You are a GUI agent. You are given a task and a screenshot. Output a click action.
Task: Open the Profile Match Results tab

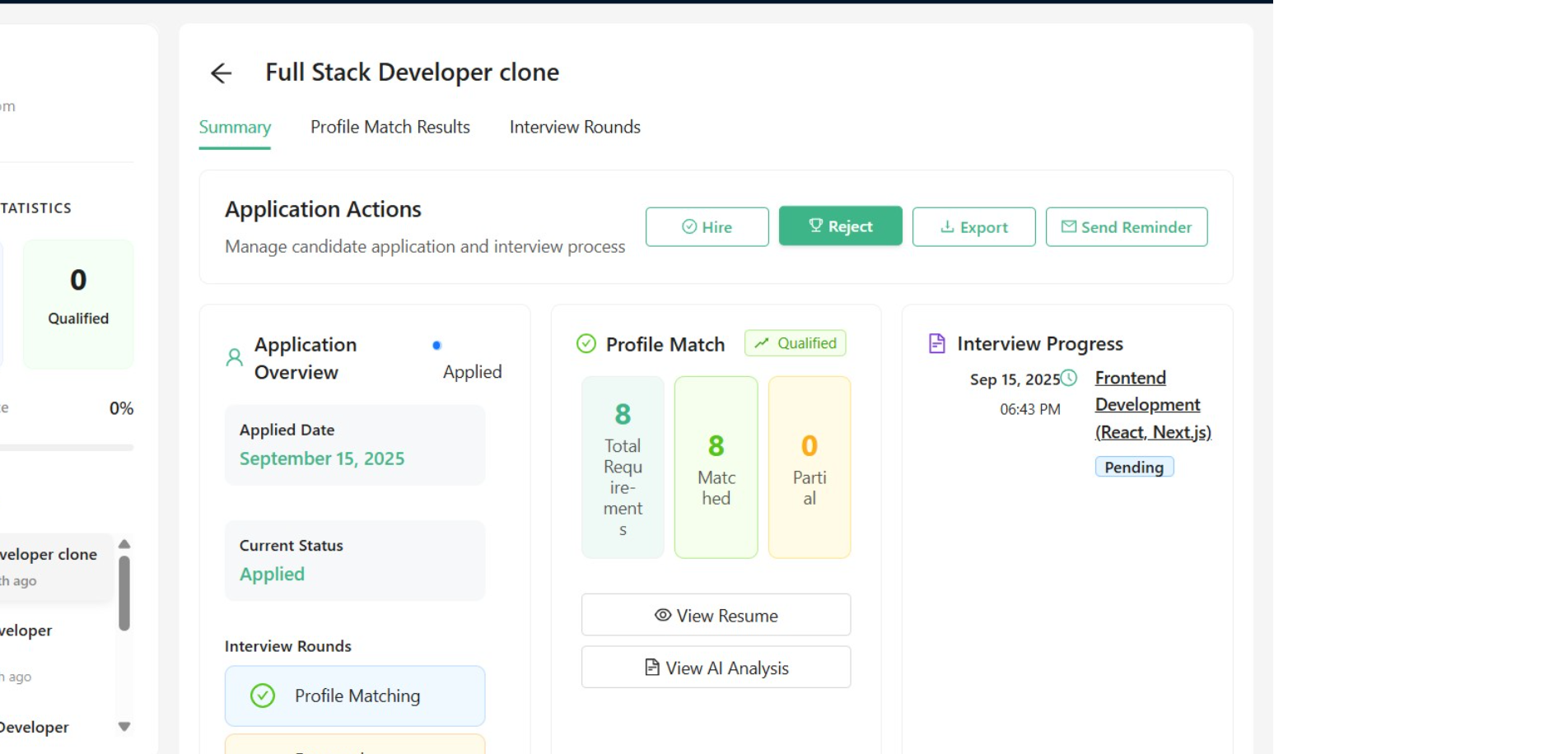click(390, 127)
